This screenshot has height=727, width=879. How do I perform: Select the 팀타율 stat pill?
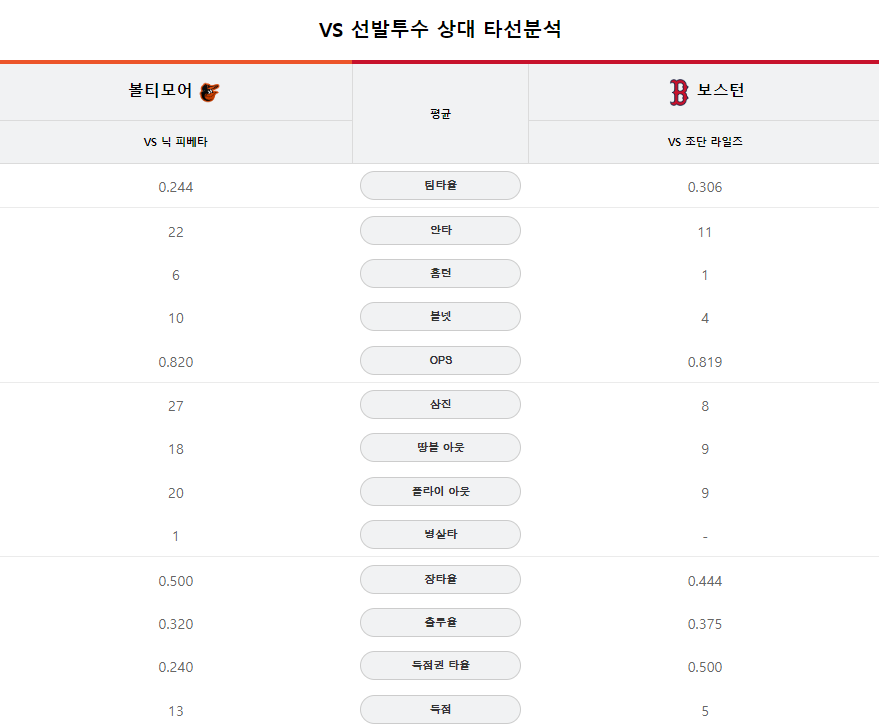click(440, 186)
